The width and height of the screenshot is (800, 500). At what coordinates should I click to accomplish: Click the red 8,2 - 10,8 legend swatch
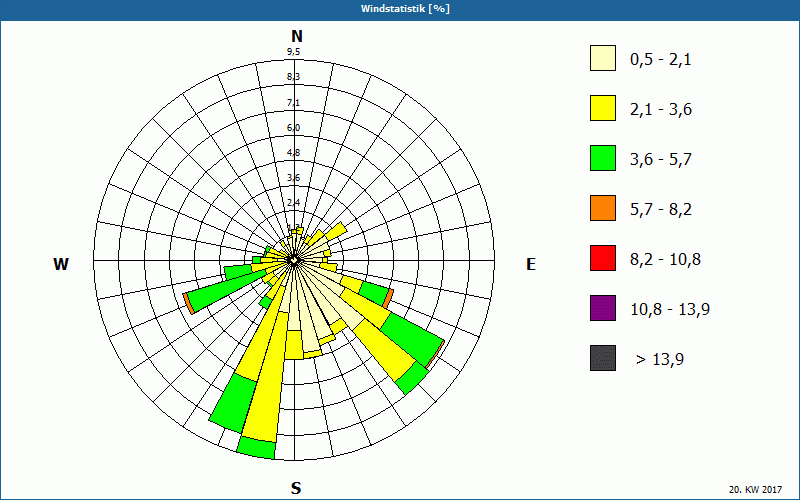tap(603, 258)
